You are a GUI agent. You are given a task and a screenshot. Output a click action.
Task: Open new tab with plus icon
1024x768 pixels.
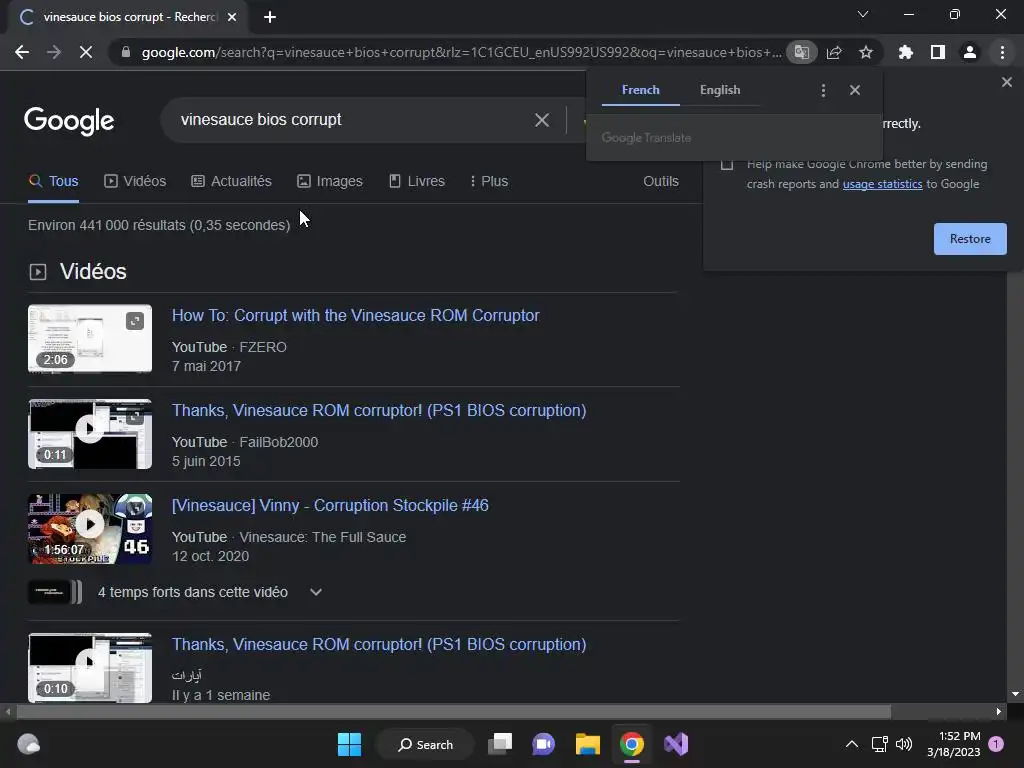pos(270,17)
